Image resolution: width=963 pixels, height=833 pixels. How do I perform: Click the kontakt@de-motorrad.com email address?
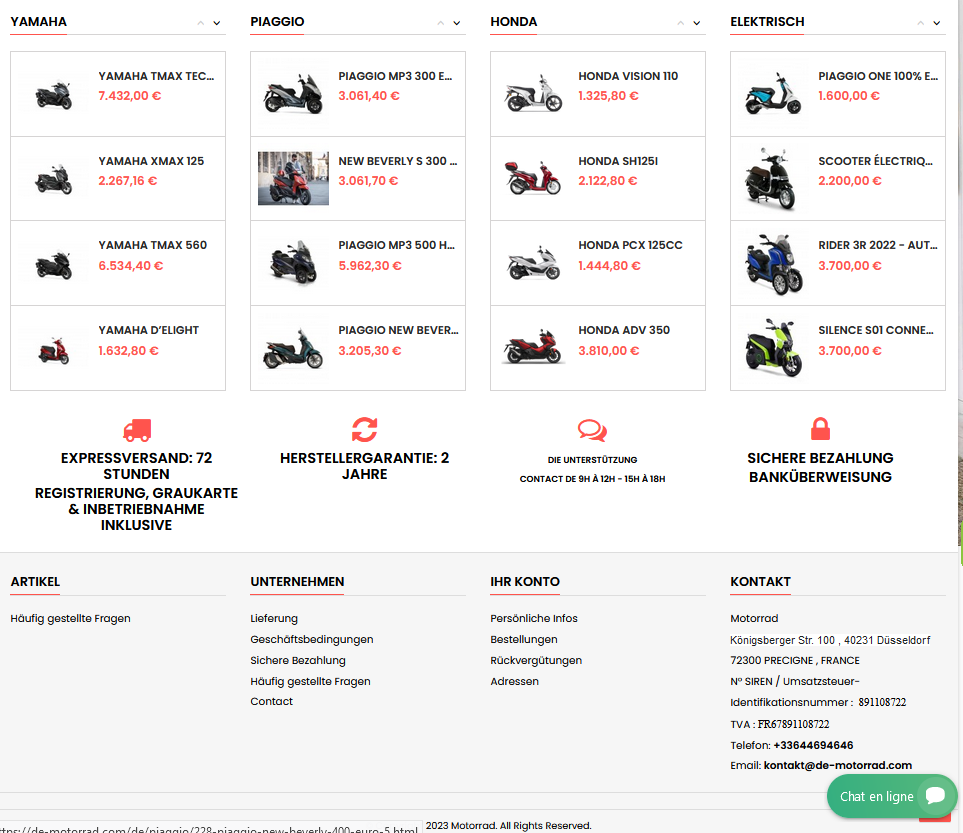pos(838,765)
